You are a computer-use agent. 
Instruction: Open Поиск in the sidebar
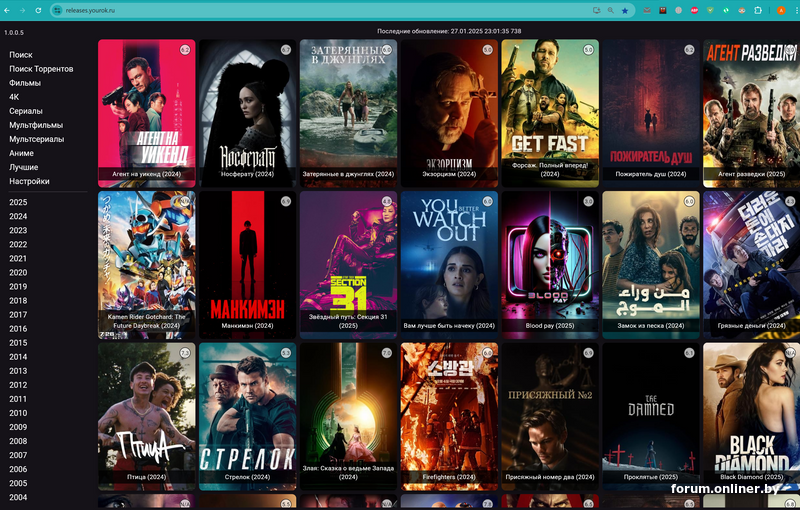(21, 55)
